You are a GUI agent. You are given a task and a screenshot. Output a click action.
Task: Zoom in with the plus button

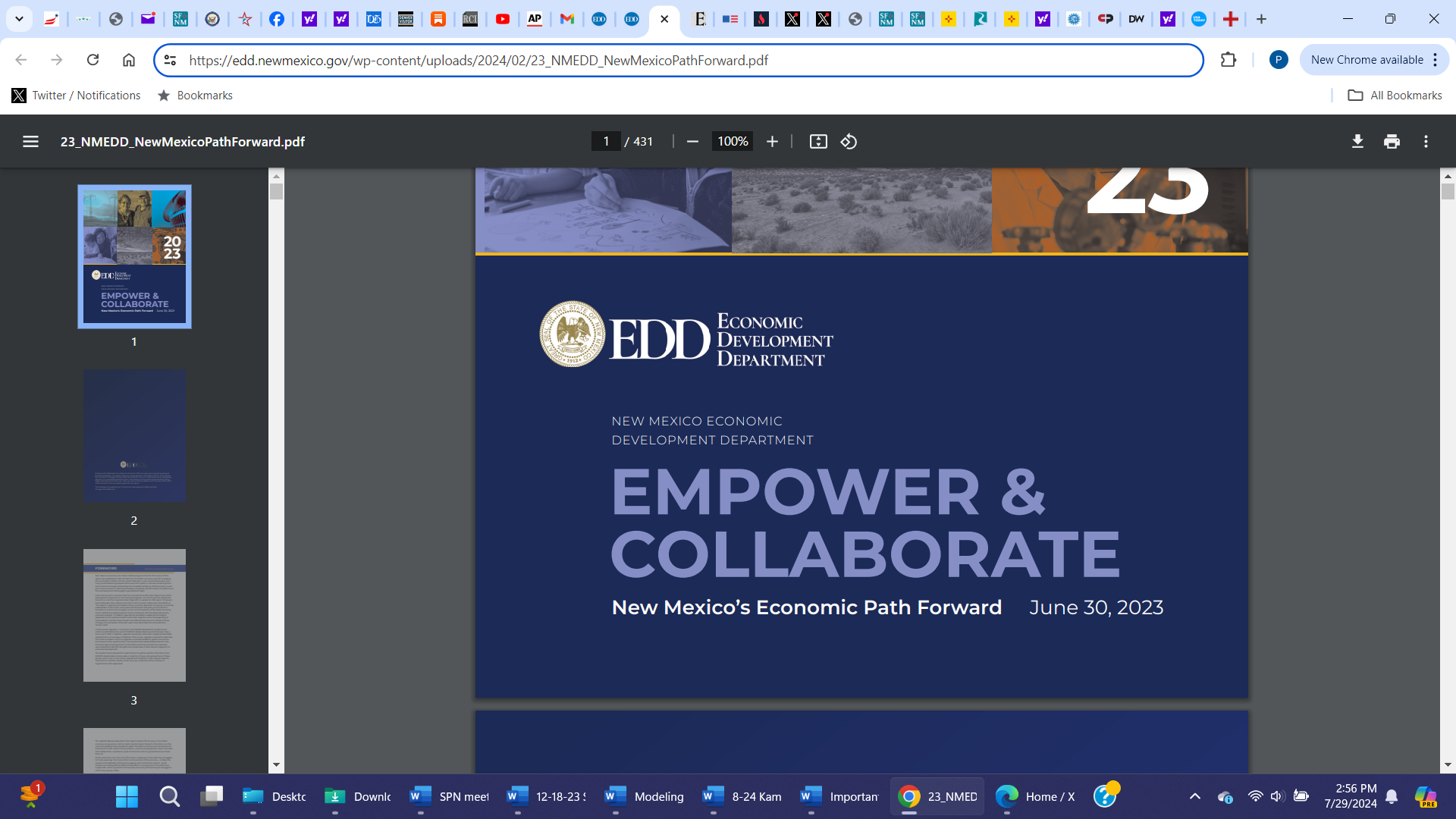pyautogui.click(x=772, y=142)
